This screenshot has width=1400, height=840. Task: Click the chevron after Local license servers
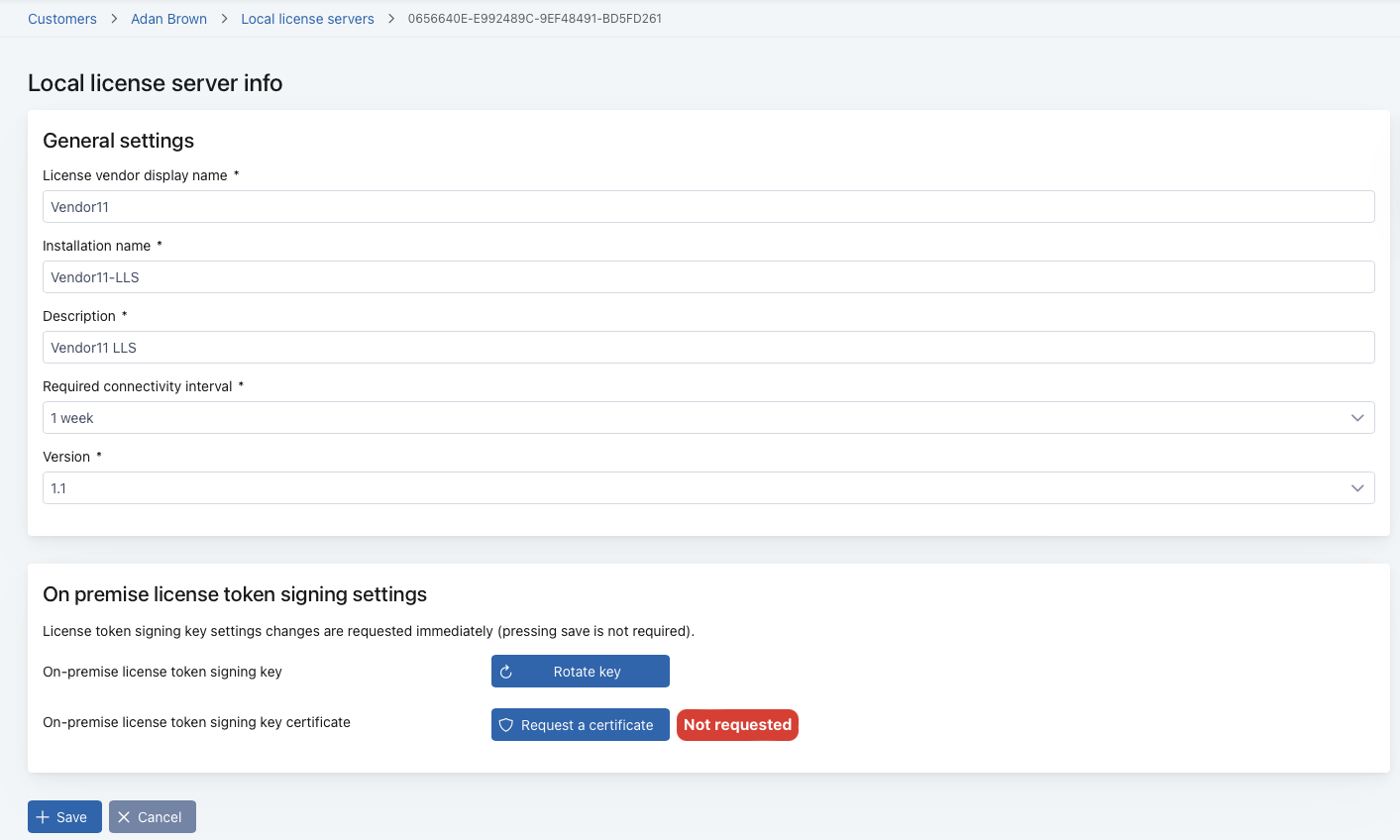coord(391,19)
